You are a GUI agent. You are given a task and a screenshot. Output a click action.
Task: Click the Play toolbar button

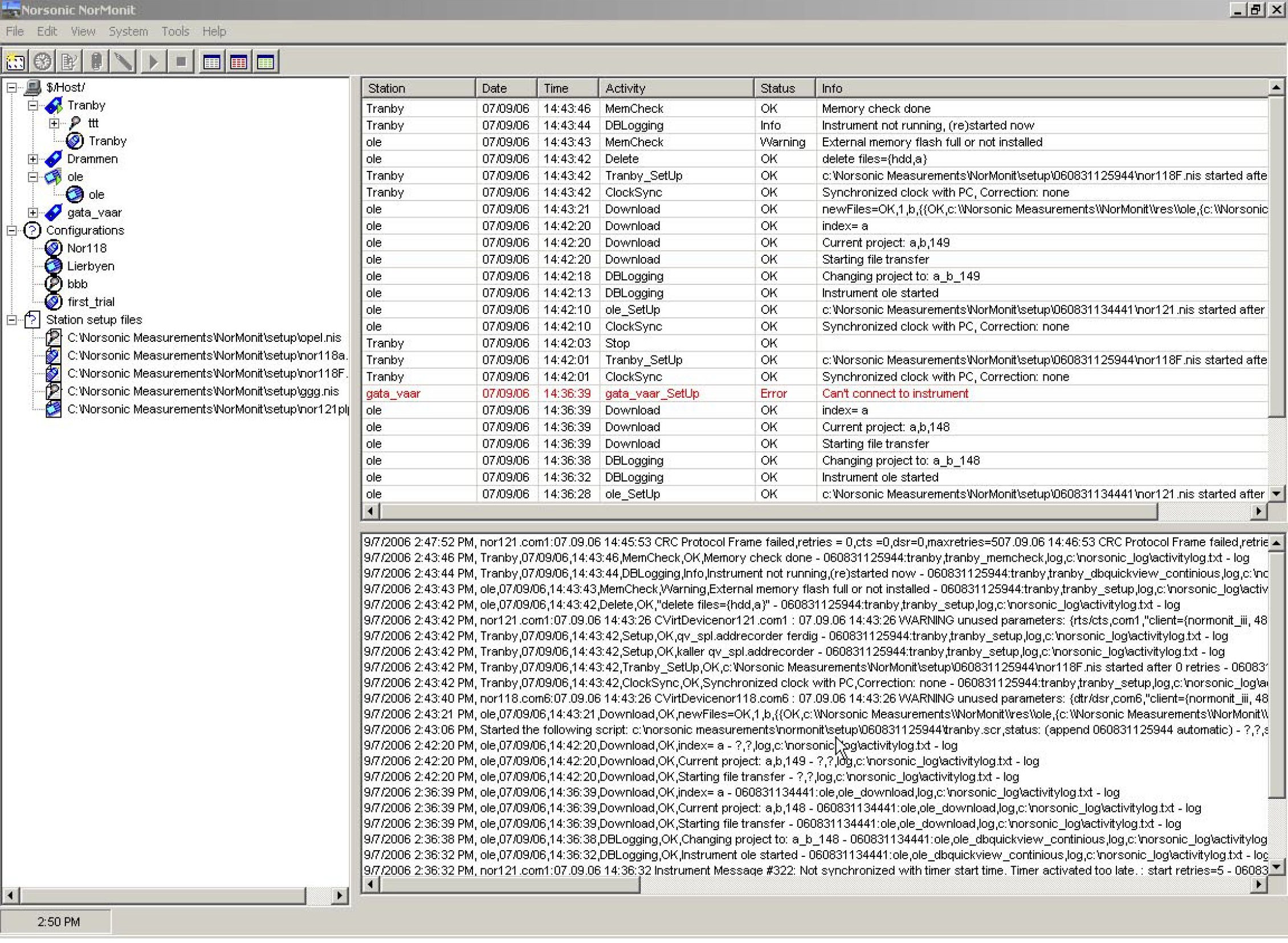(153, 62)
